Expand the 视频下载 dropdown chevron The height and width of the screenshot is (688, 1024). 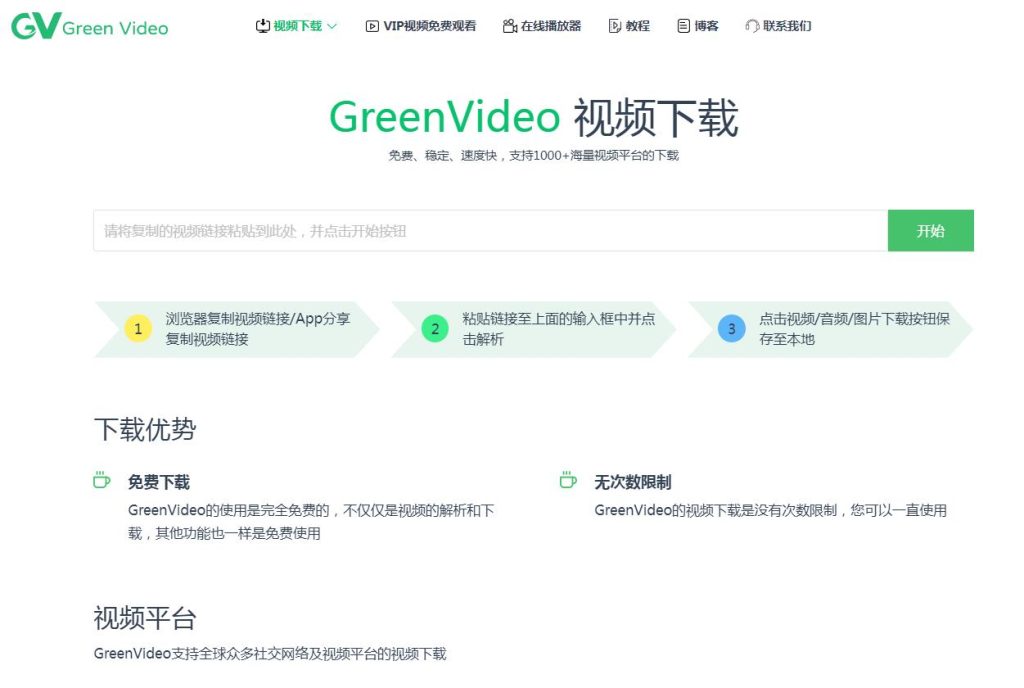[x=332, y=26]
